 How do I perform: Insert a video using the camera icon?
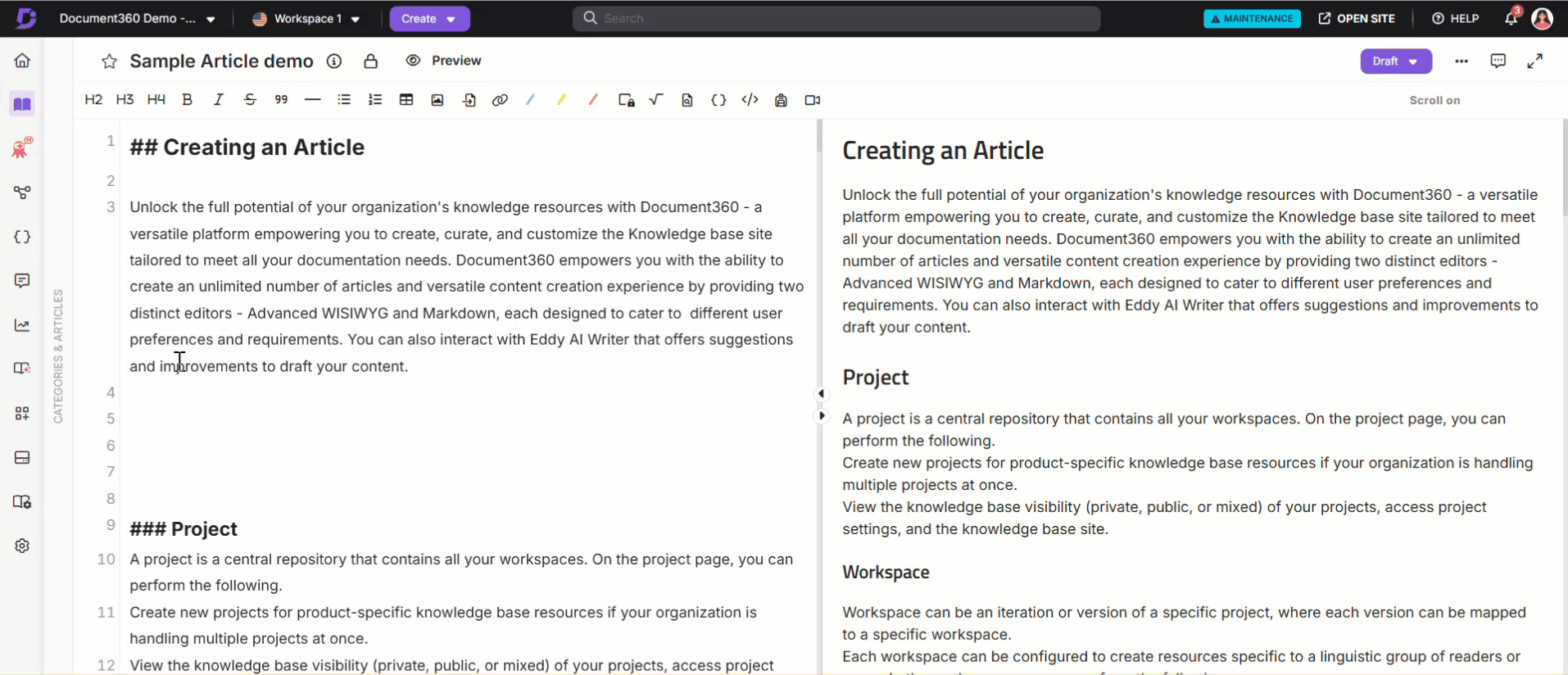coord(812,100)
